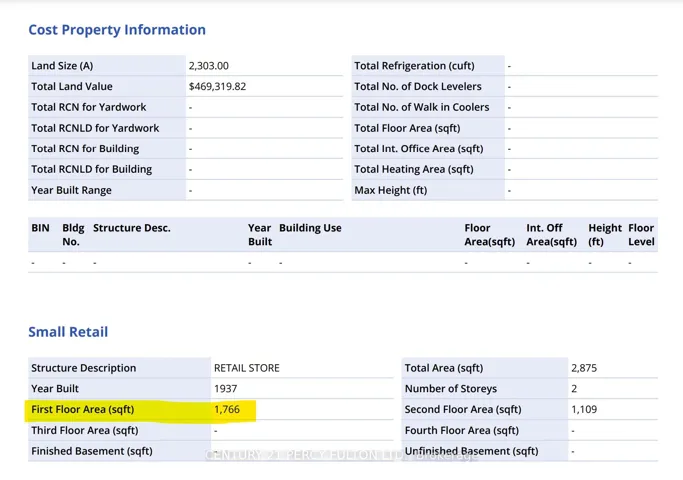Image resolution: width=683 pixels, height=480 pixels.
Task: Select the 'Land Size (A)' label
Action: 62,66
